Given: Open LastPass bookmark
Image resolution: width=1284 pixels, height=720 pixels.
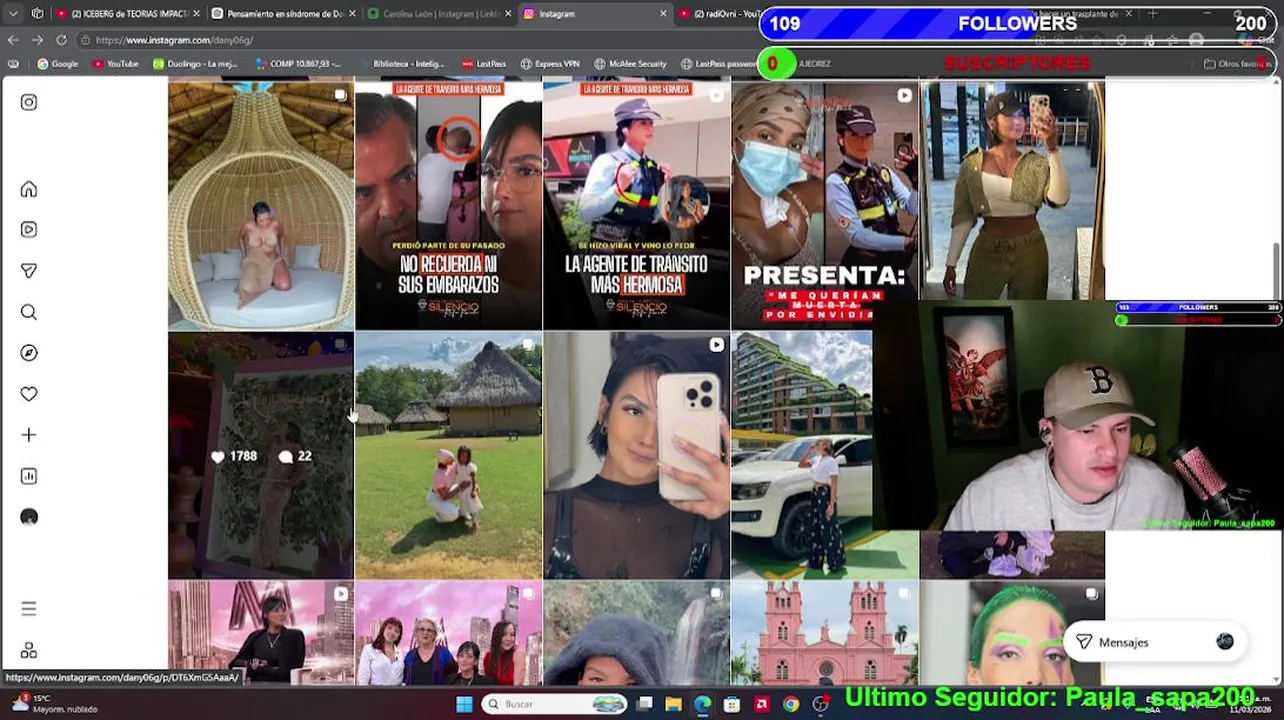Looking at the screenshot, I should coord(484,64).
